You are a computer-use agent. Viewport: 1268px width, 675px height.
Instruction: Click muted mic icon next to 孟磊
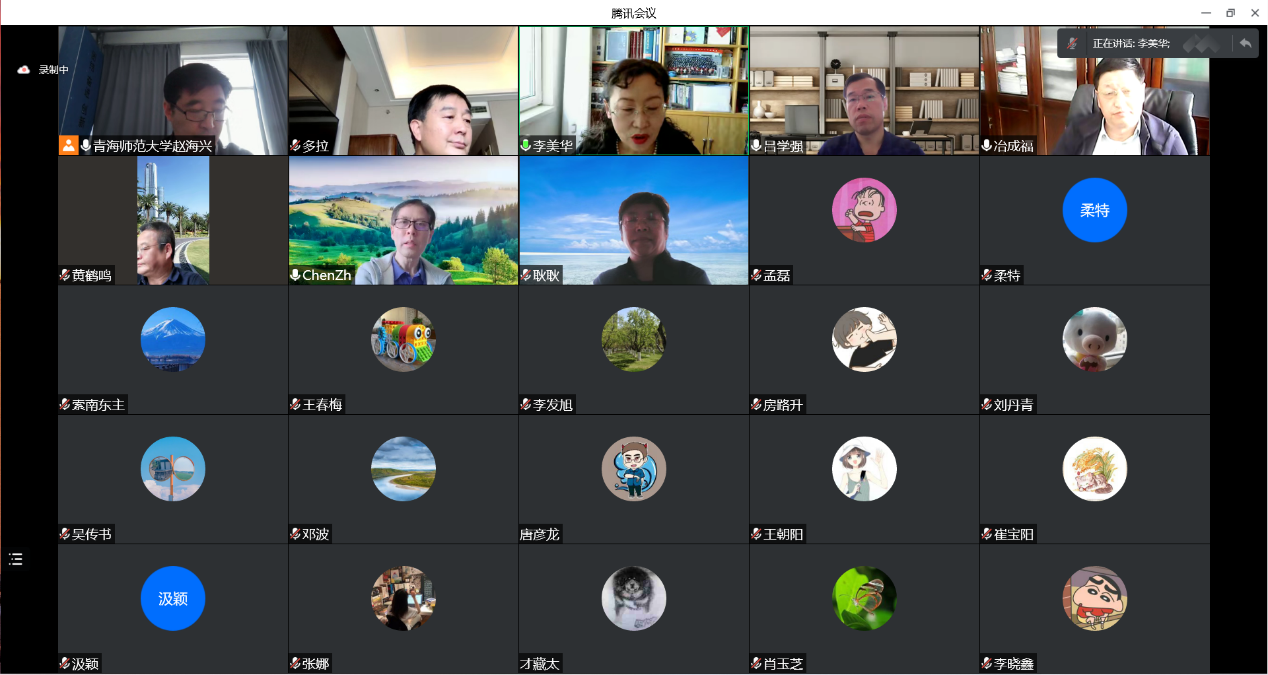[x=757, y=276]
